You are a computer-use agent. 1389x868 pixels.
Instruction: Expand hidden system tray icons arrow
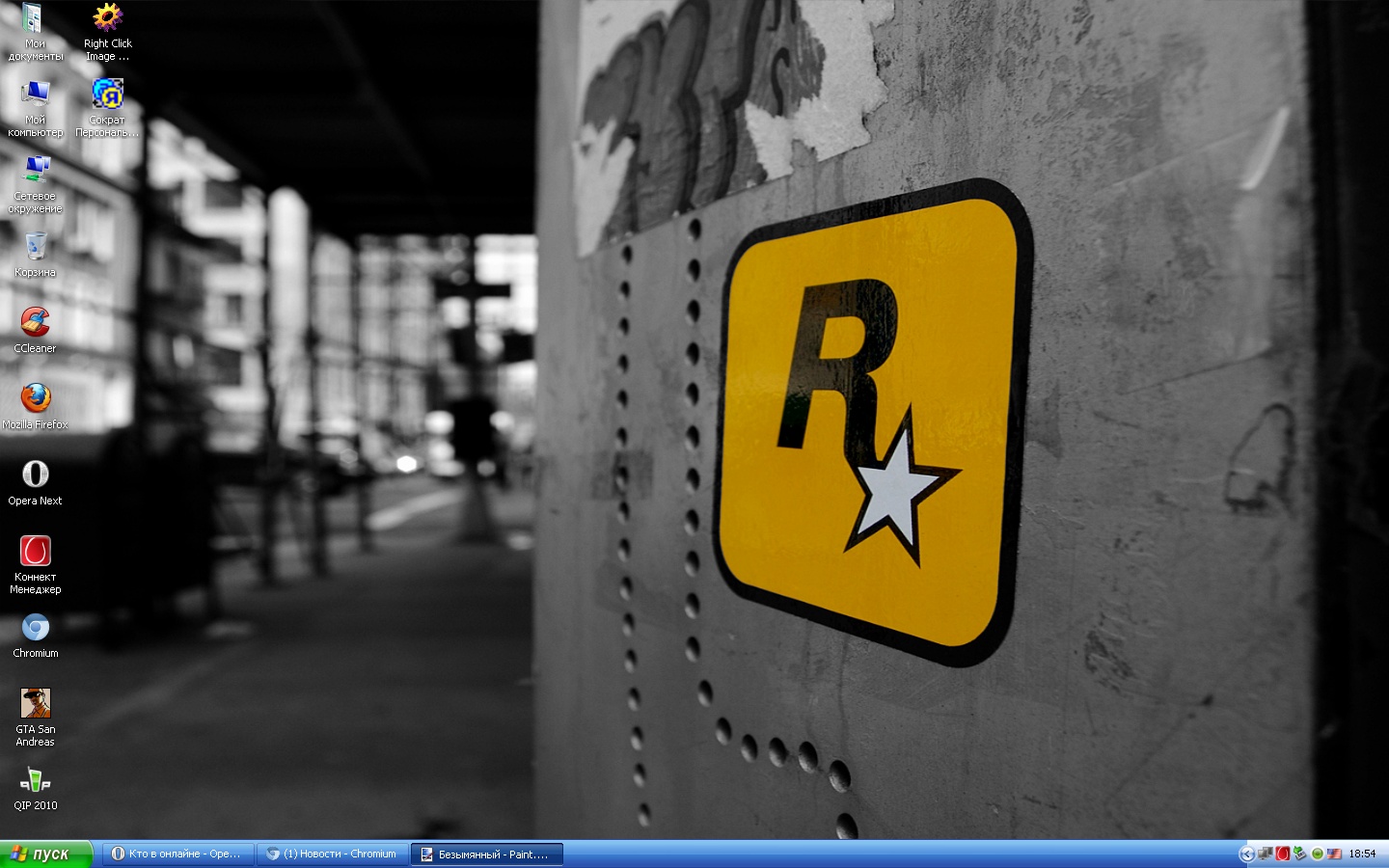1246,854
